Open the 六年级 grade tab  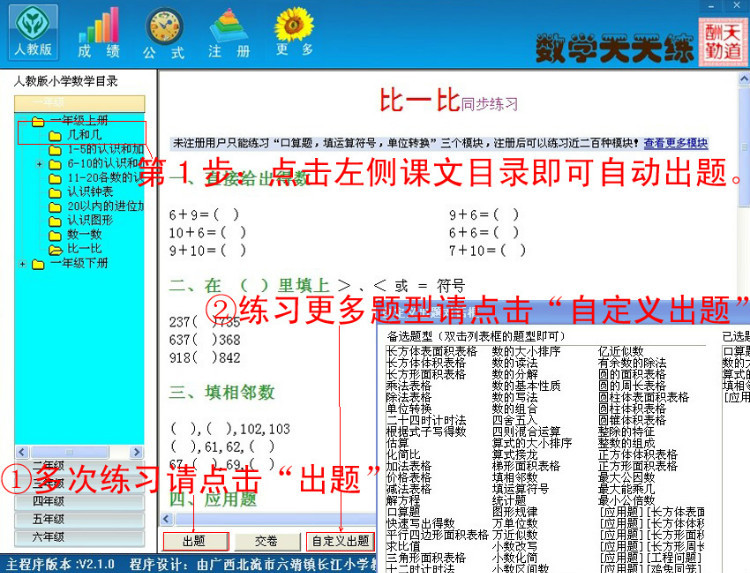click(x=79, y=538)
